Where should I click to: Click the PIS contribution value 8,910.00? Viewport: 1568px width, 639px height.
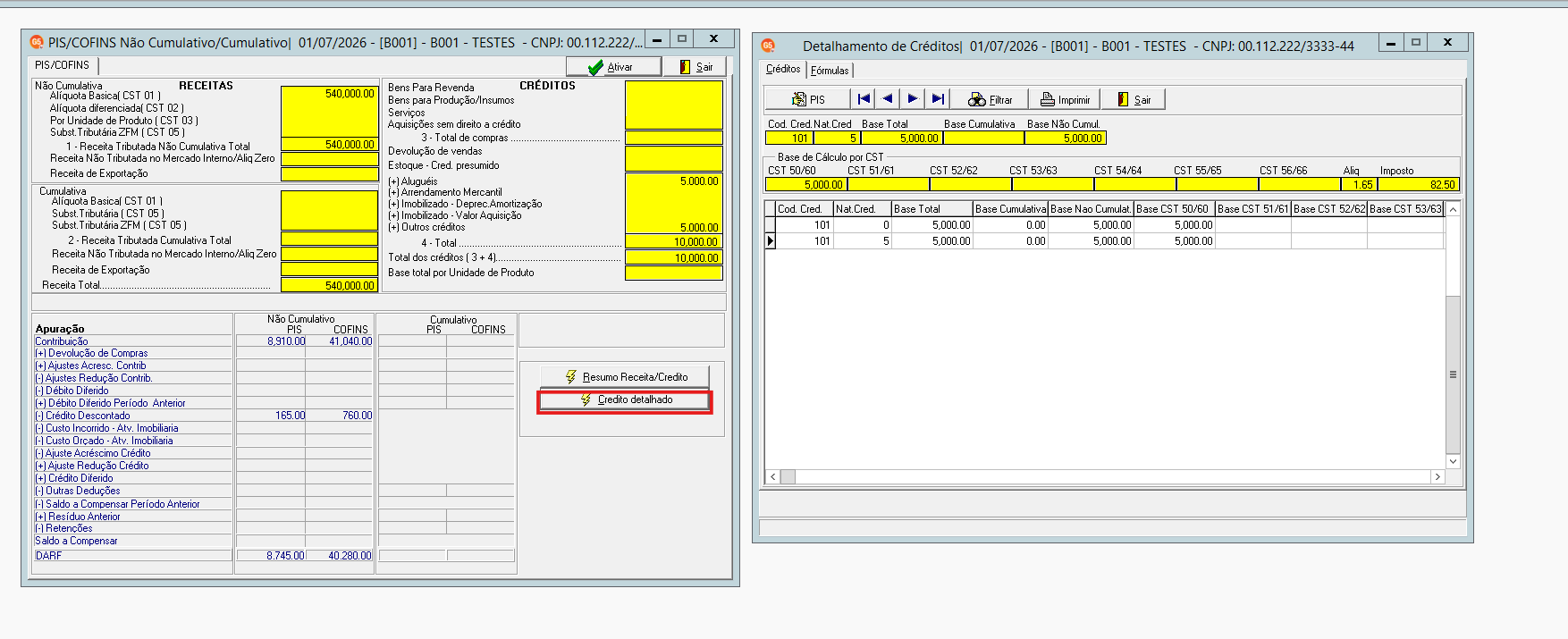coord(286,341)
